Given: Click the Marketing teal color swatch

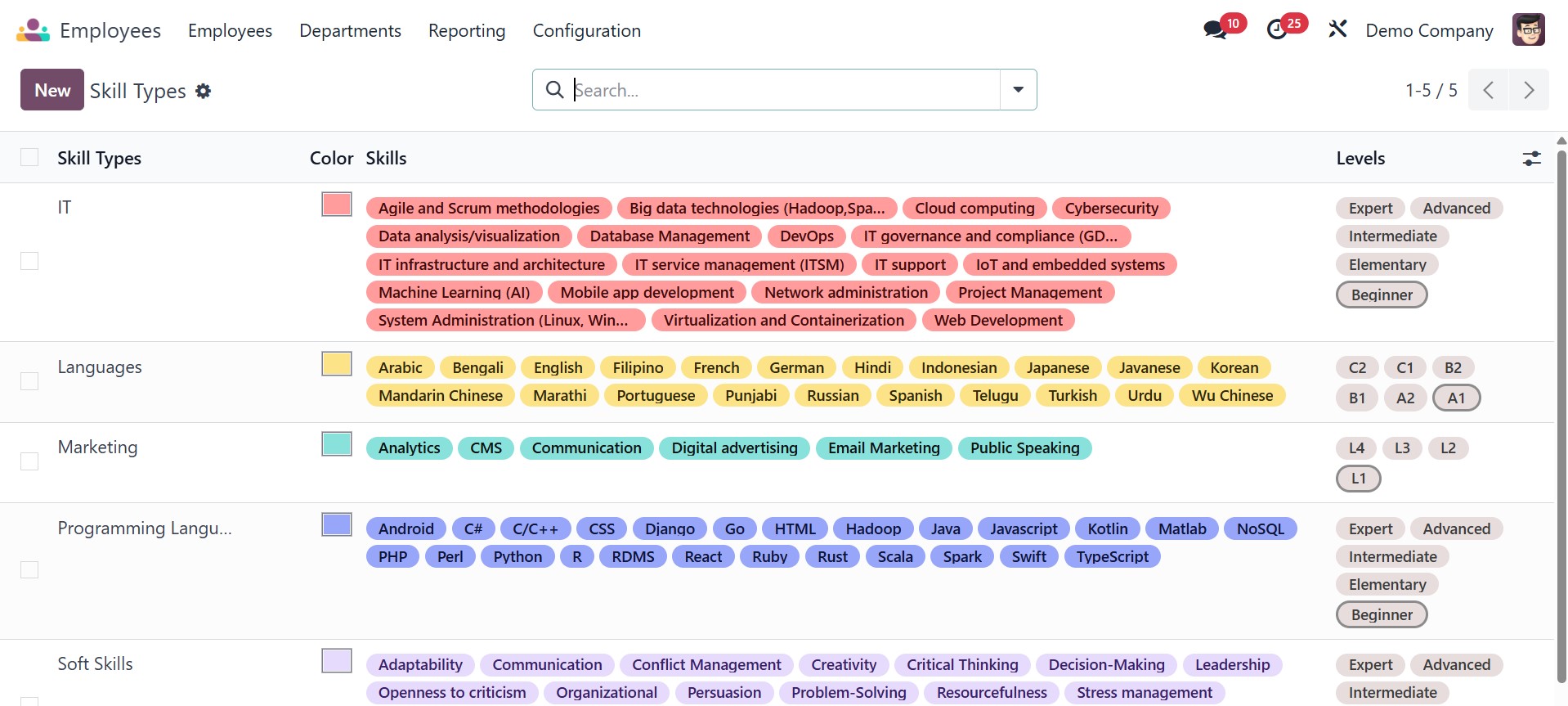Looking at the screenshot, I should click(336, 444).
